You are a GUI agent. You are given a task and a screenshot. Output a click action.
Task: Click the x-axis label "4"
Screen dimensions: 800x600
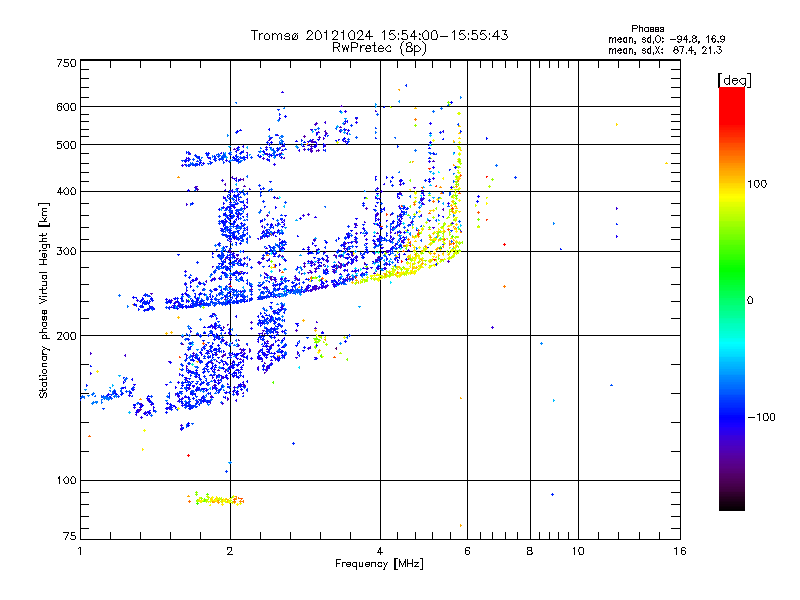click(x=380, y=551)
